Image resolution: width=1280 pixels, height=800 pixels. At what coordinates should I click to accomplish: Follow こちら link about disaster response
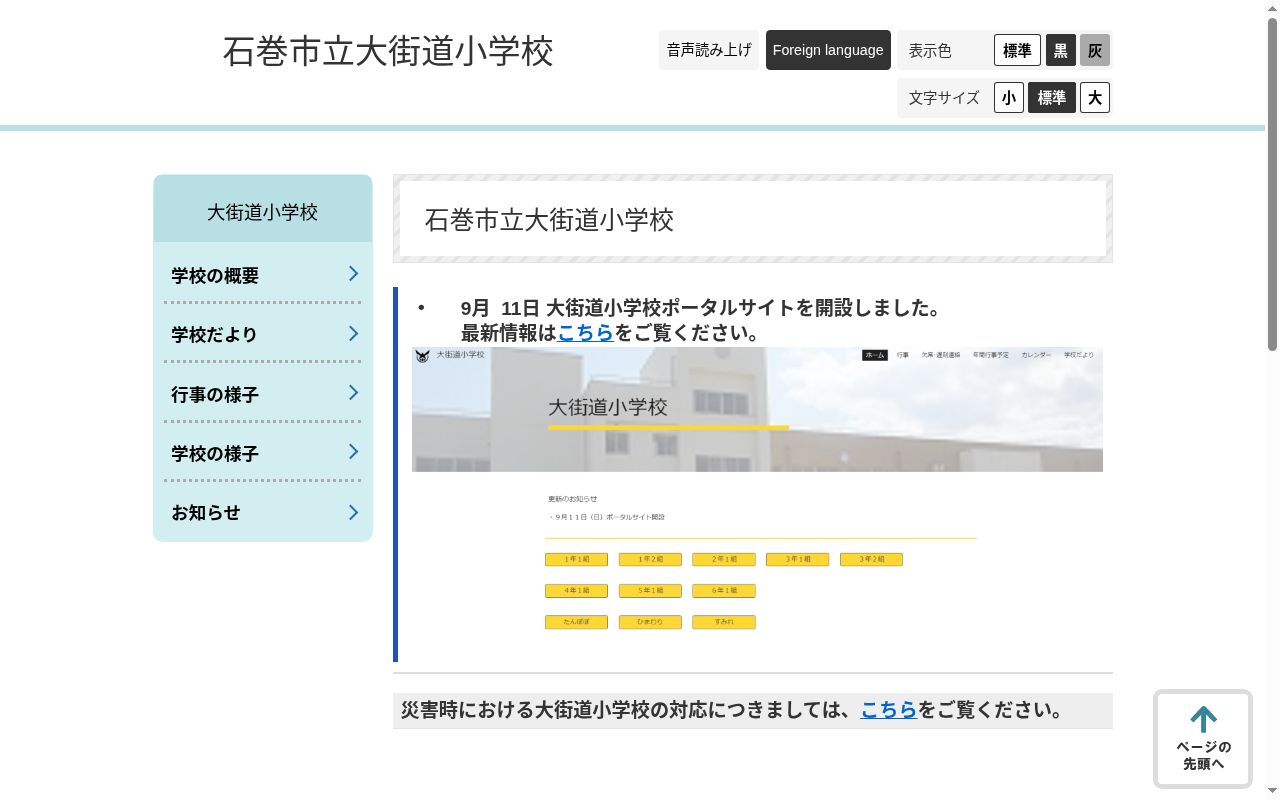point(889,710)
